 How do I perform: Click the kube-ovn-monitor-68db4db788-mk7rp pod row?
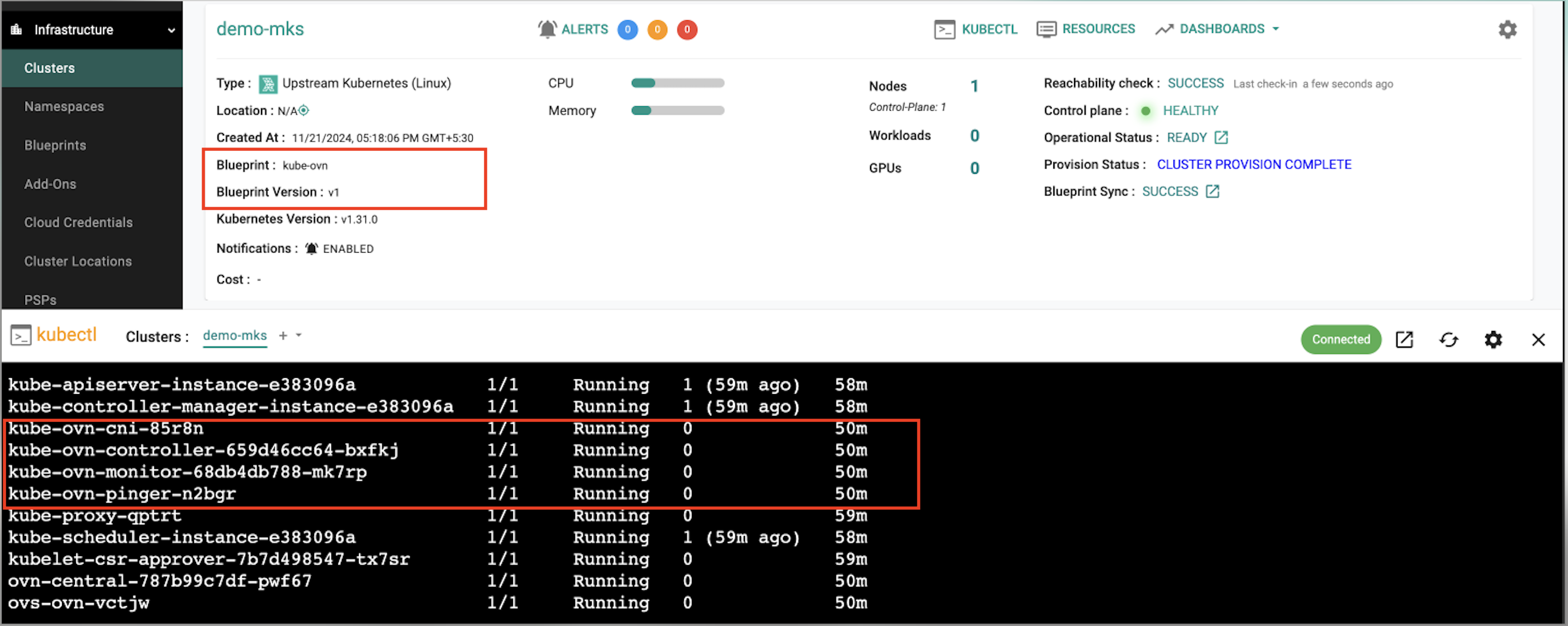pos(437,472)
